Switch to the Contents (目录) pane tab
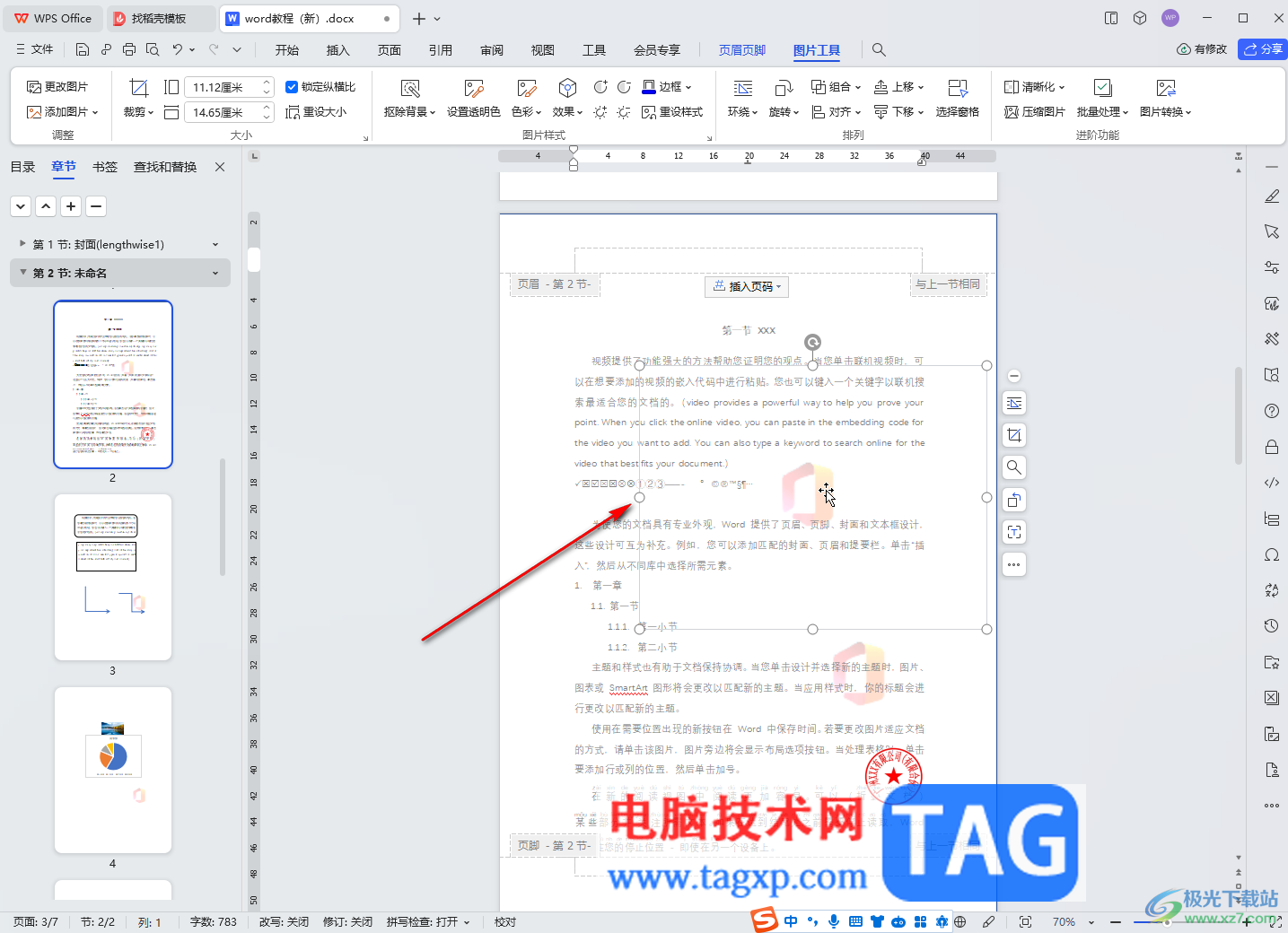This screenshot has height=933, width=1288. click(x=23, y=167)
